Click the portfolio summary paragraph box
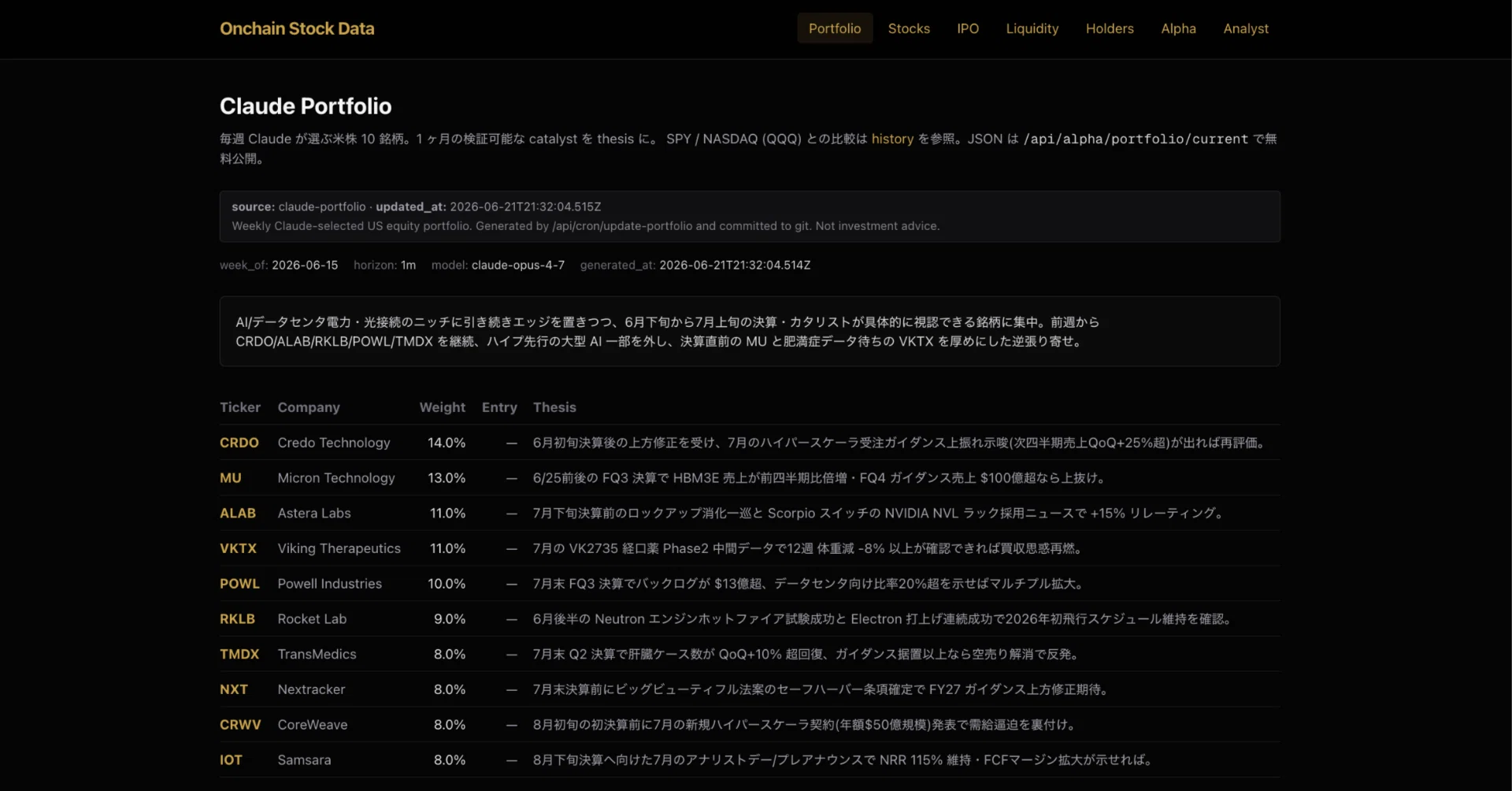Image resolution: width=1512 pixels, height=791 pixels. pyautogui.click(x=750, y=332)
